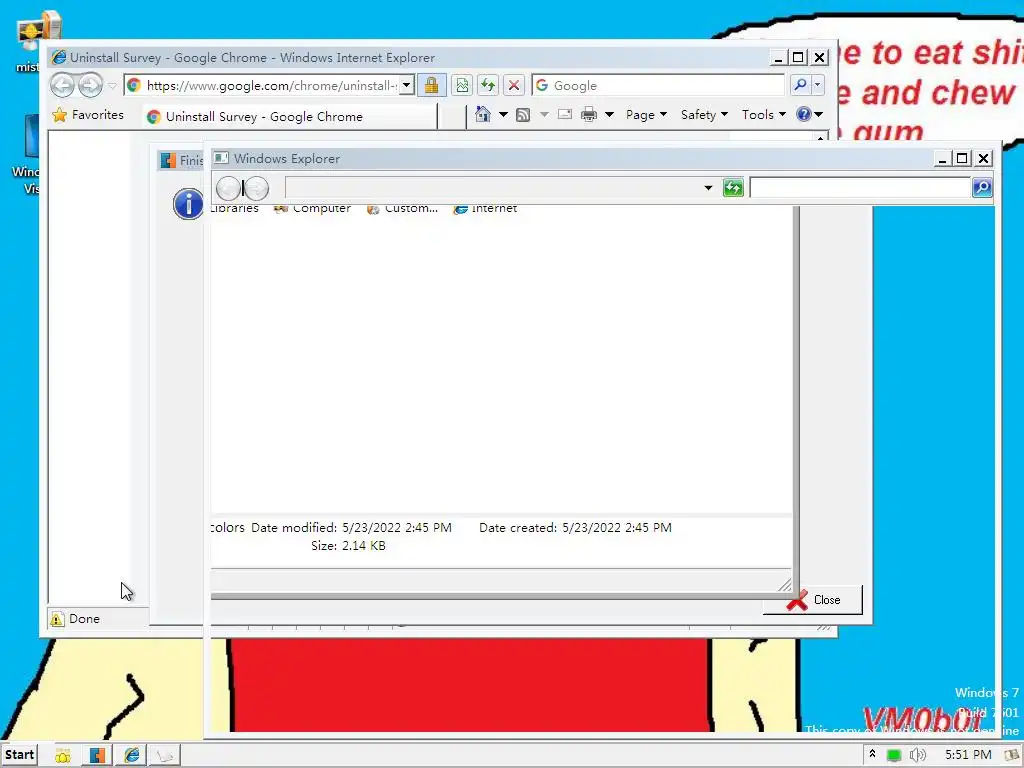Click the 5:51 PM clock
The image size is (1024, 768).
tap(968, 755)
